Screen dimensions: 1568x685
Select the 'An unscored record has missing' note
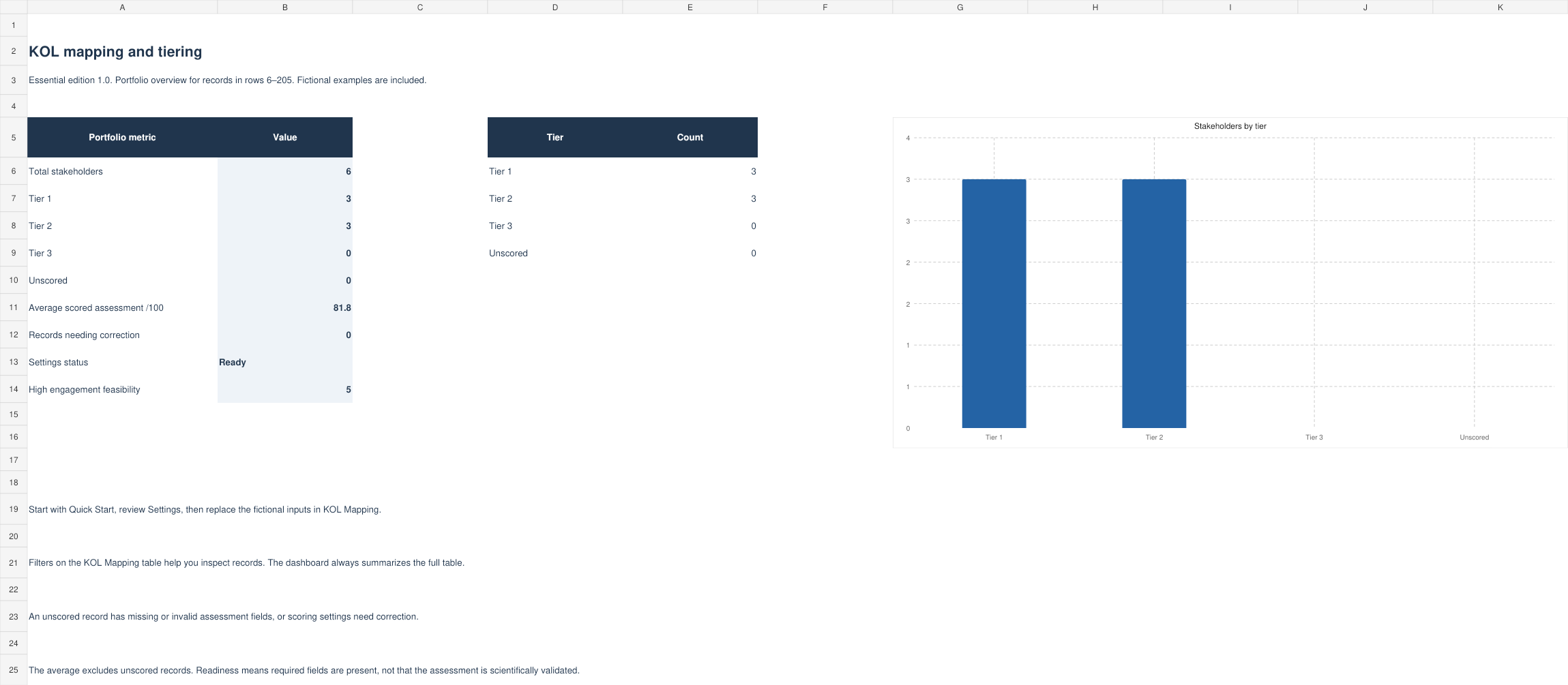(223, 617)
